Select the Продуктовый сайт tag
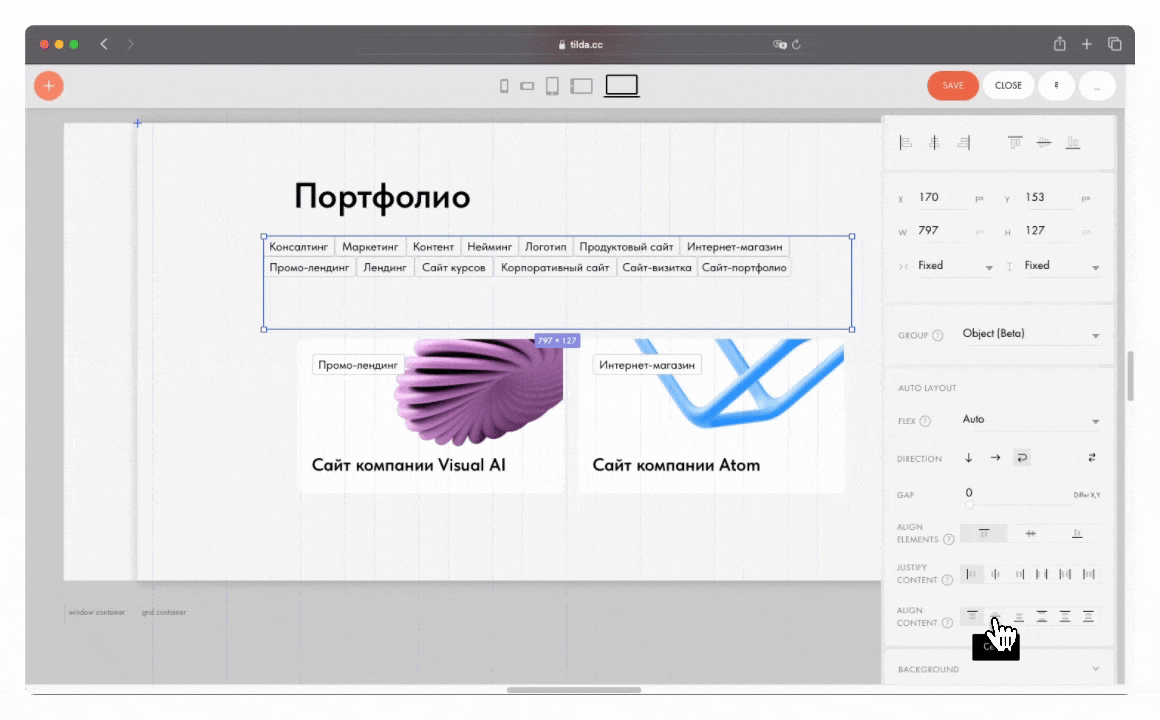 (626, 247)
